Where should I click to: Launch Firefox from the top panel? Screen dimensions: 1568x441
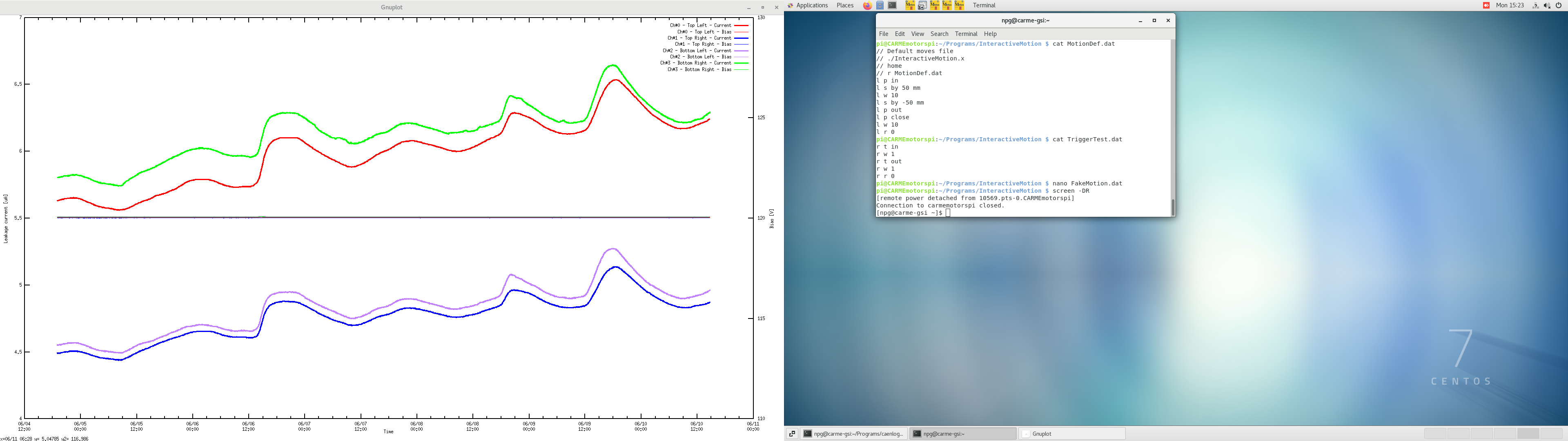point(867,5)
